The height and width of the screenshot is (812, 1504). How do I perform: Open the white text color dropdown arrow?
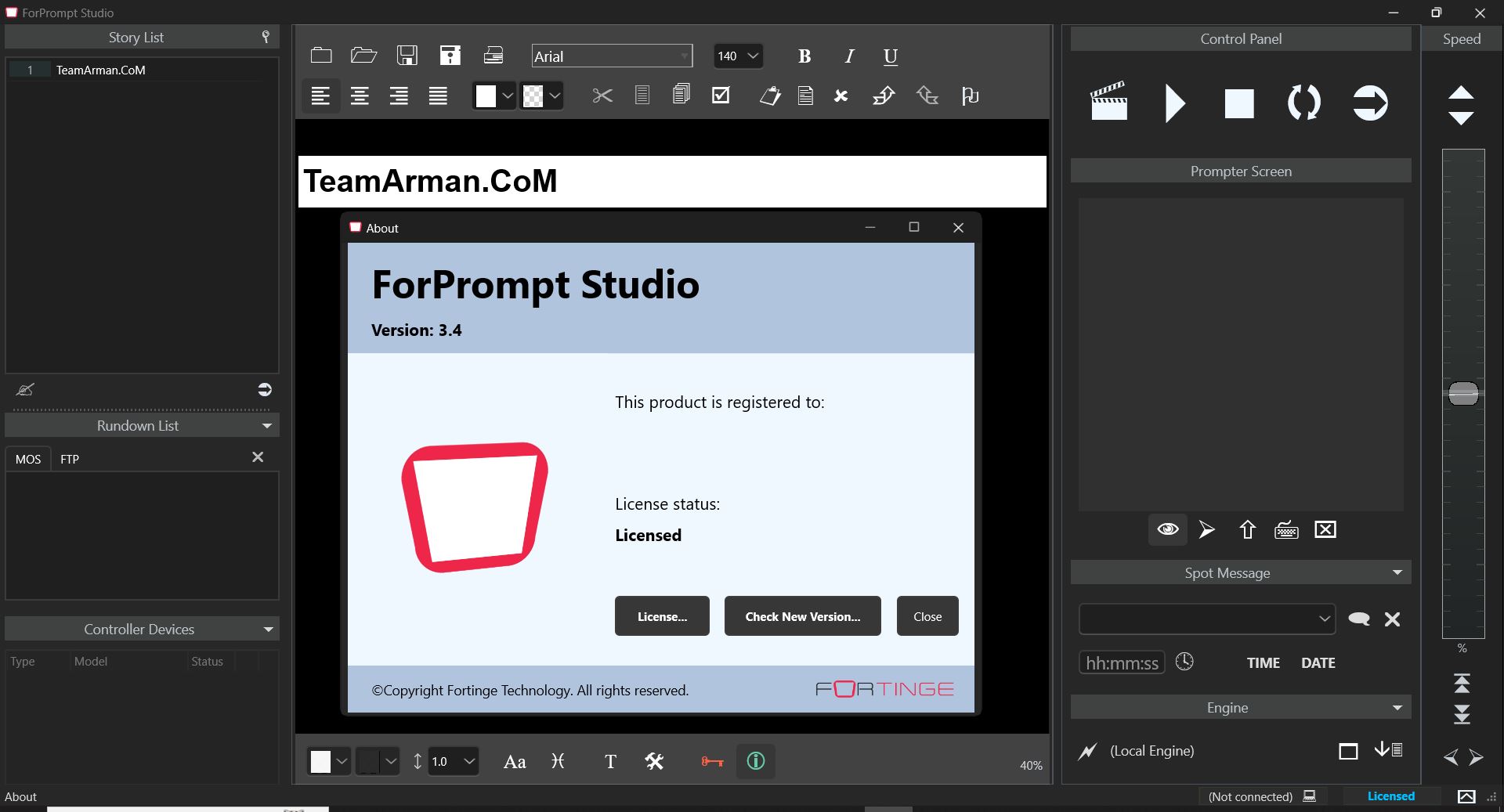508,96
